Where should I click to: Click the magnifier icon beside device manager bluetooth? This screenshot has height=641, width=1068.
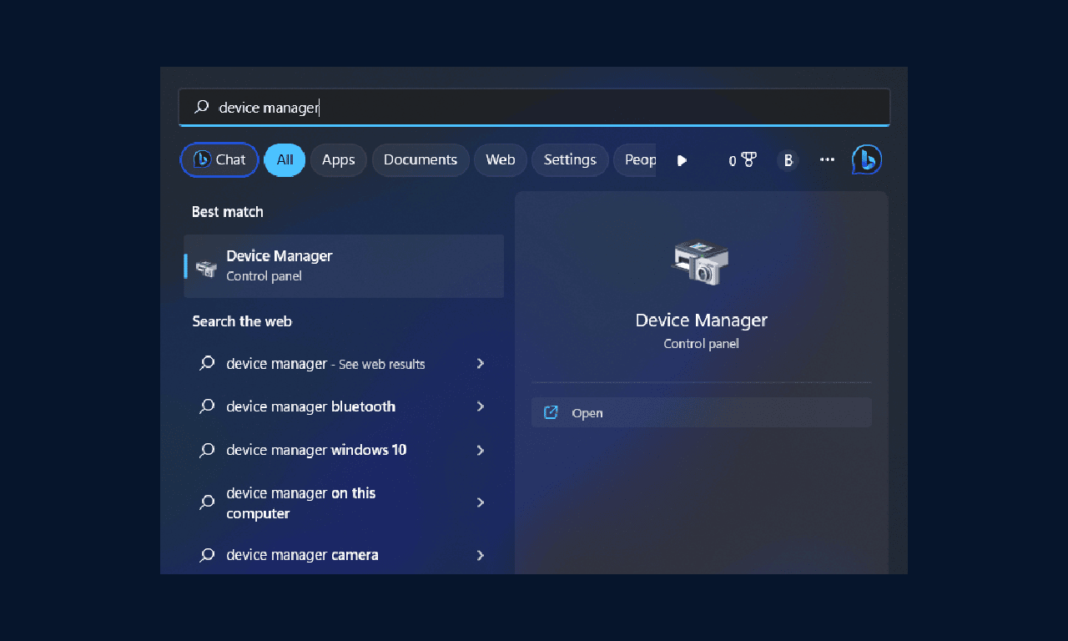tap(206, 406)
